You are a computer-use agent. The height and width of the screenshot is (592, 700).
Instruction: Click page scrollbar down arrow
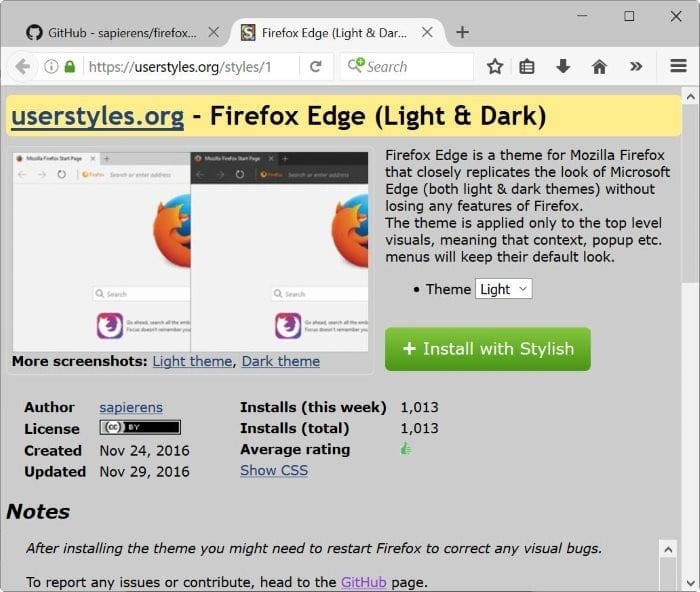tap(690, 583)
